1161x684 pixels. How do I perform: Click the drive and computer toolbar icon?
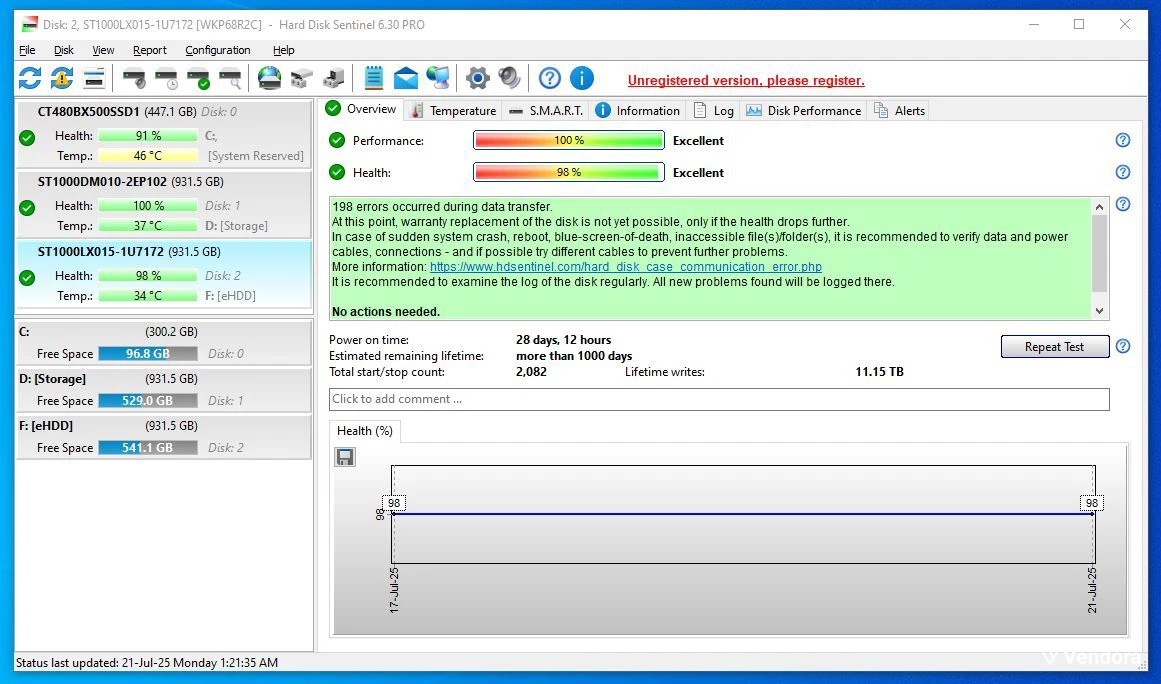click(334, 78)
